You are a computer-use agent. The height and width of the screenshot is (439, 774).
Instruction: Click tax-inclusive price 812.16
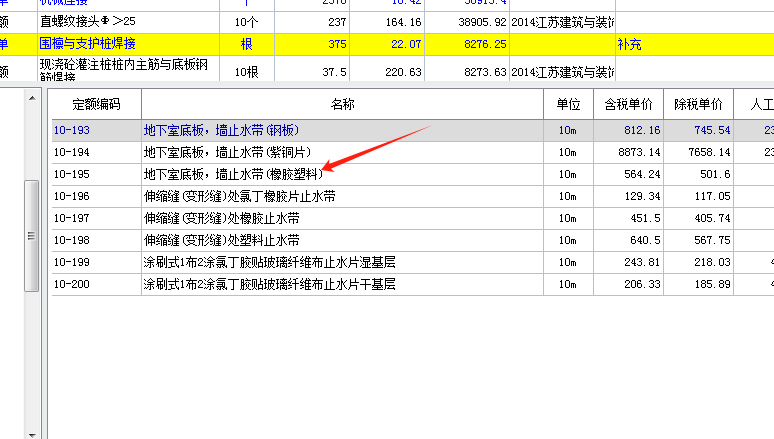(642, 130)
